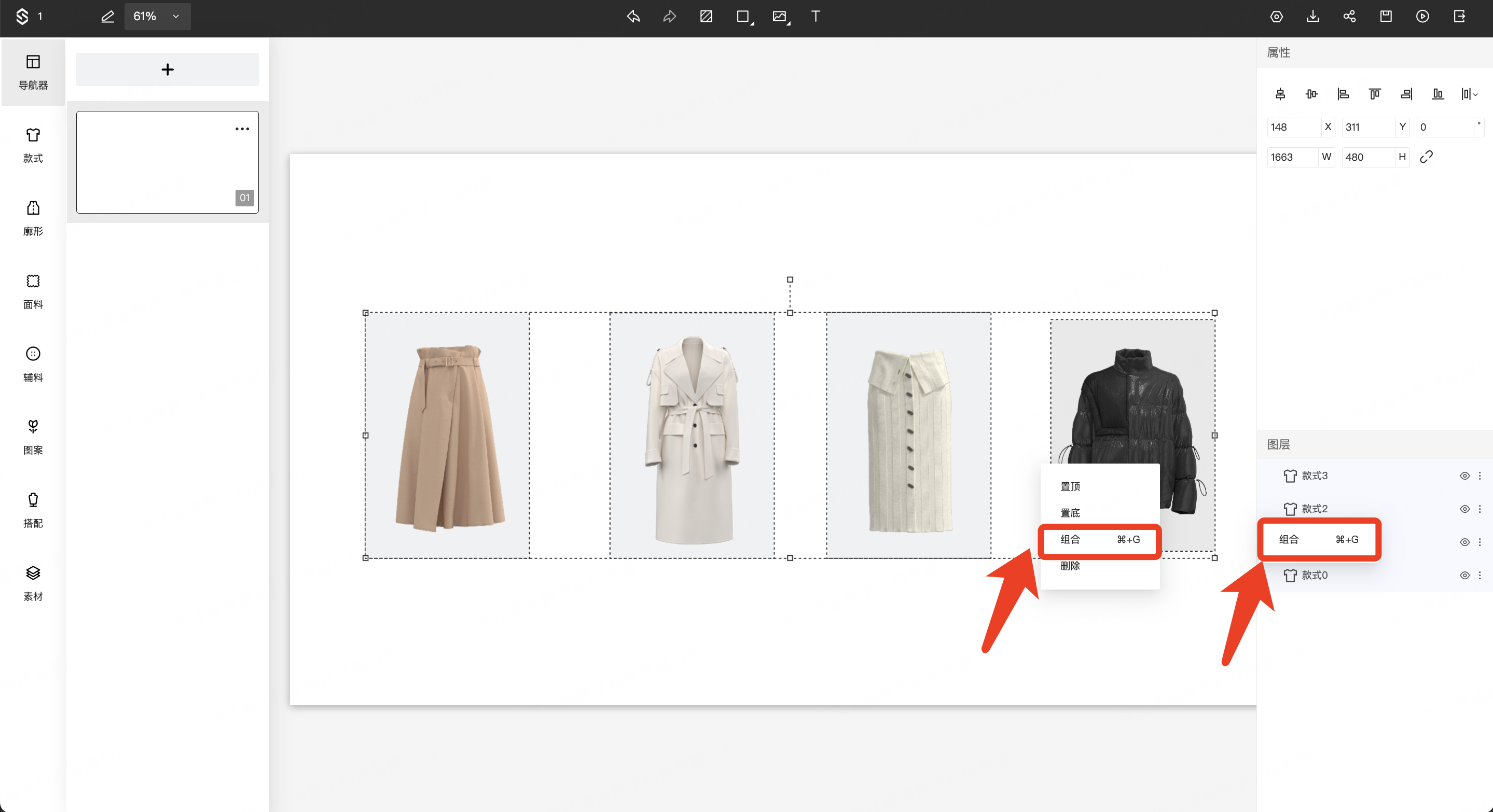Toggle visibility of 款式2 layer
Viewport: 1493px width, 812px height.
pyautogui.click(x=1464, y=509)
